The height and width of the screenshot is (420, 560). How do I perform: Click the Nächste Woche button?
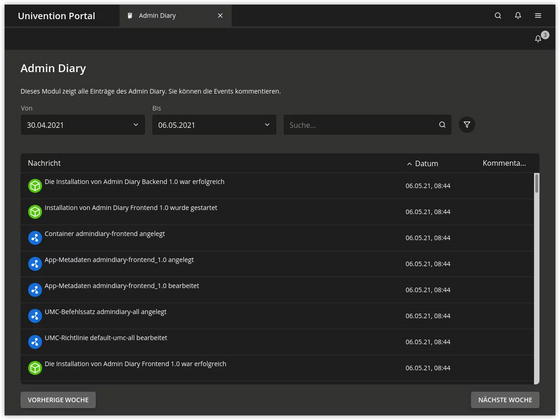[505, 400]
